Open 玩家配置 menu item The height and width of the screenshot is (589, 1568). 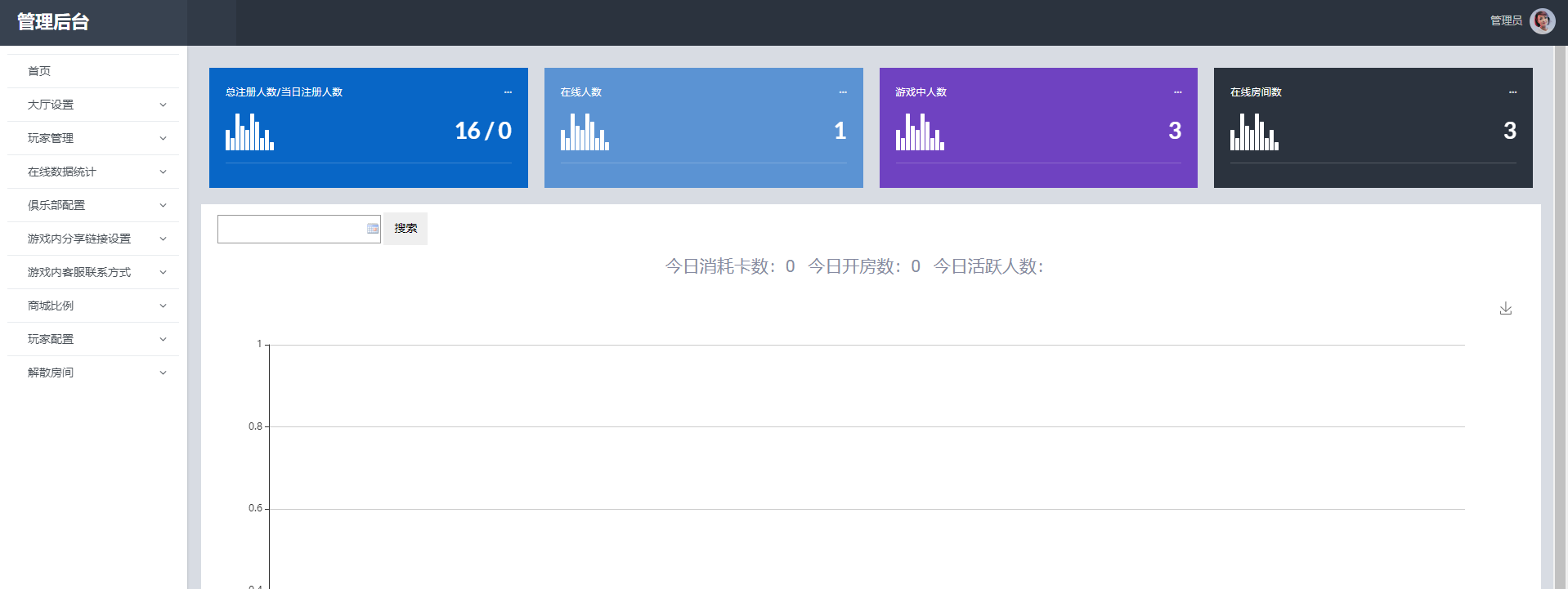tap(92, 339)
